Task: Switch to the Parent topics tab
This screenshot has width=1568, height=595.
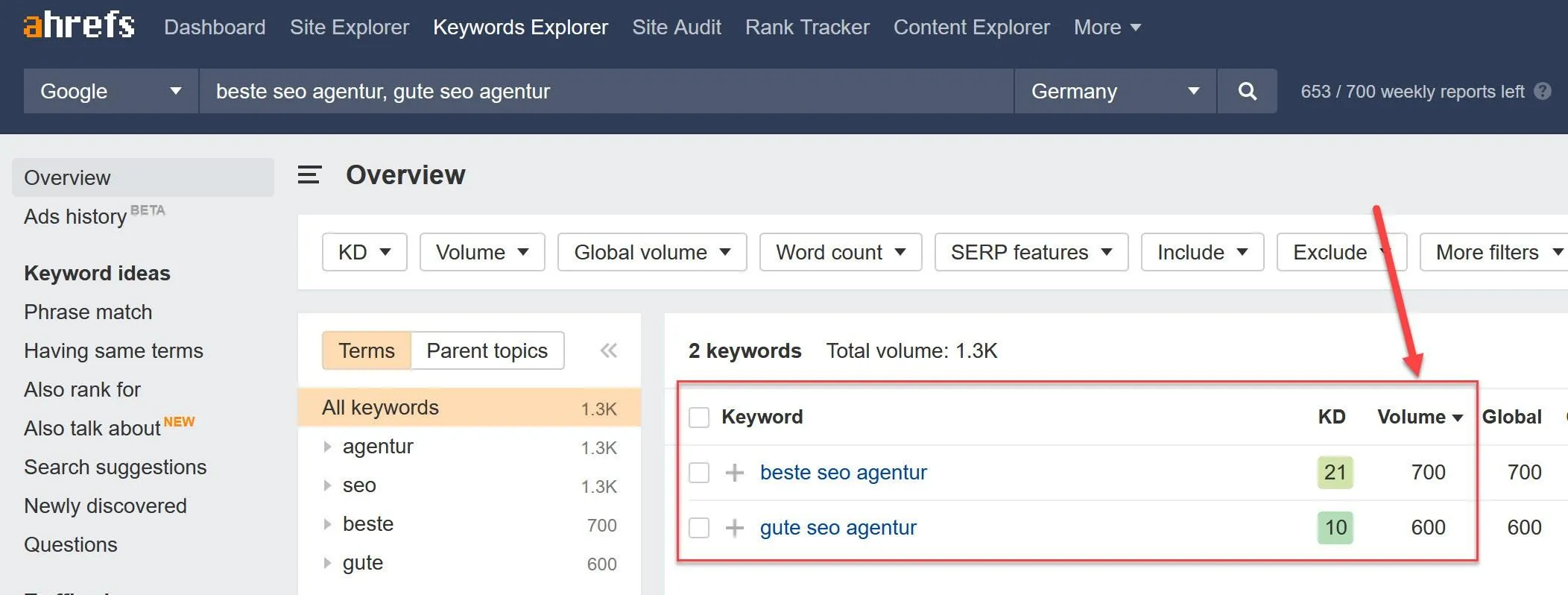Action: (x=487, y=350)
